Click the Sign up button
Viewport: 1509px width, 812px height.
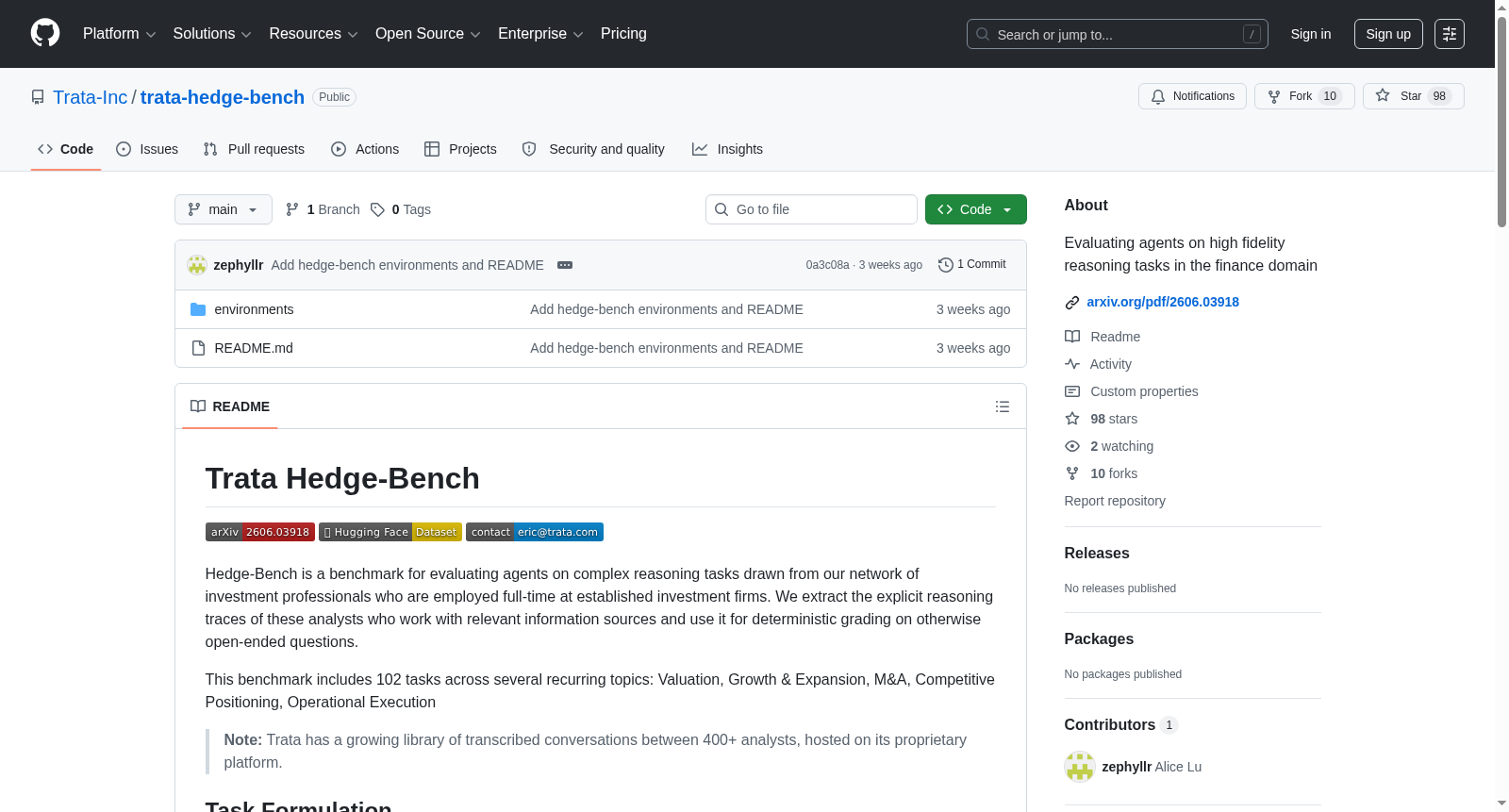[1388, 34]
